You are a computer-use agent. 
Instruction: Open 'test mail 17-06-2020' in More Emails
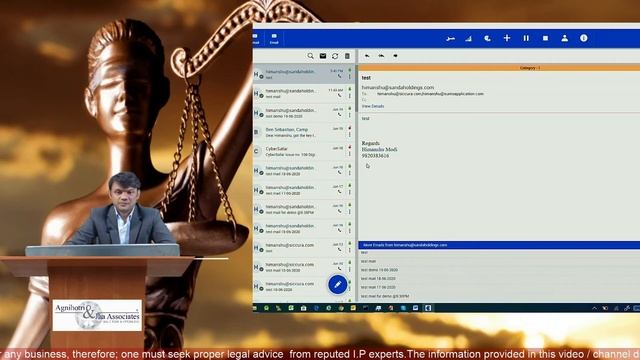(378, 287)
